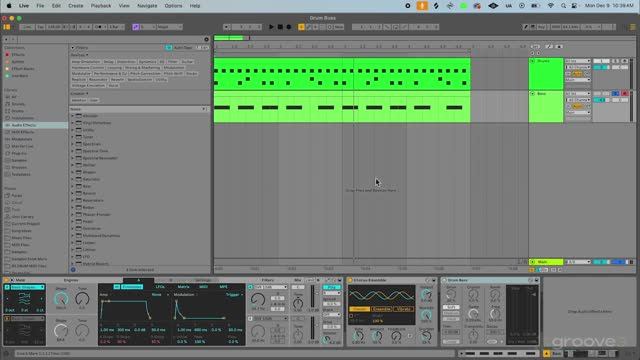The image size is (640, 360).
Task: Switch view using the top-right orange icon
Action: tap(632, 27)
